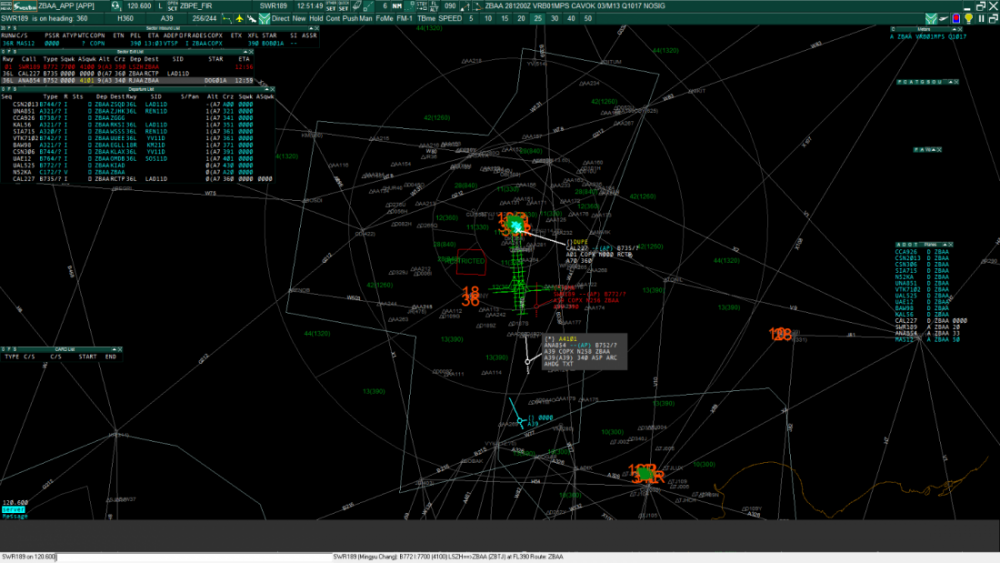Viewport: 1000px width, 563px height.
Task: Click the SPEED label in toolbar
Action: [450, 18]
